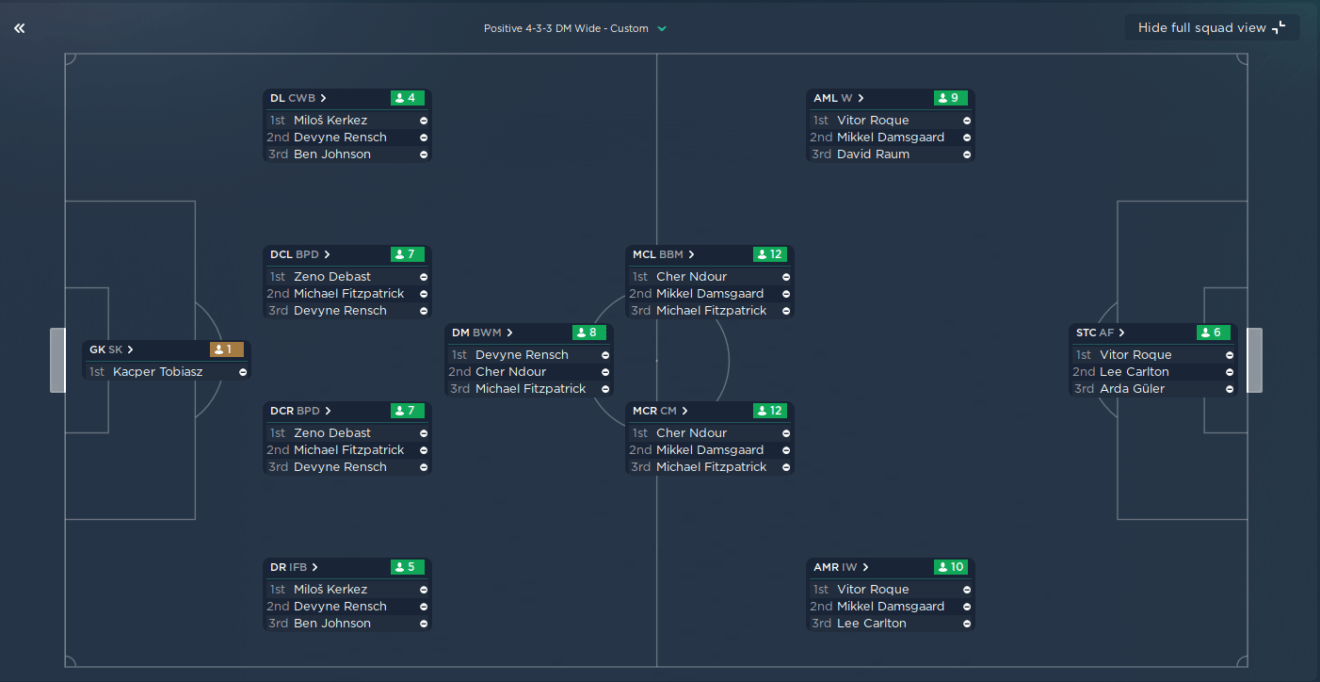Screen dimensions: 1320x682
Task: Toggle the remove icon next to Kacper Tobiasz
Action: [243, 371]
